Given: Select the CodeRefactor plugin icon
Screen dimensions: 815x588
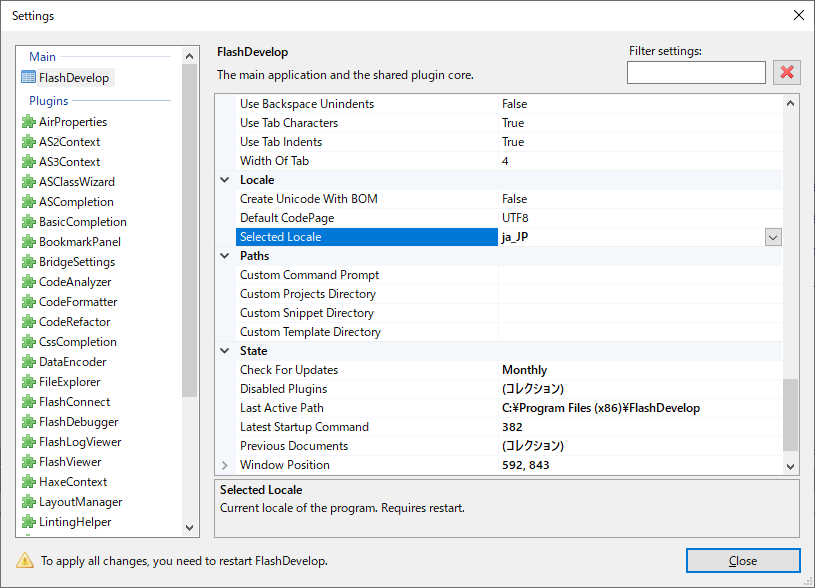Looking at the screenshot, I should coord(28,322).
